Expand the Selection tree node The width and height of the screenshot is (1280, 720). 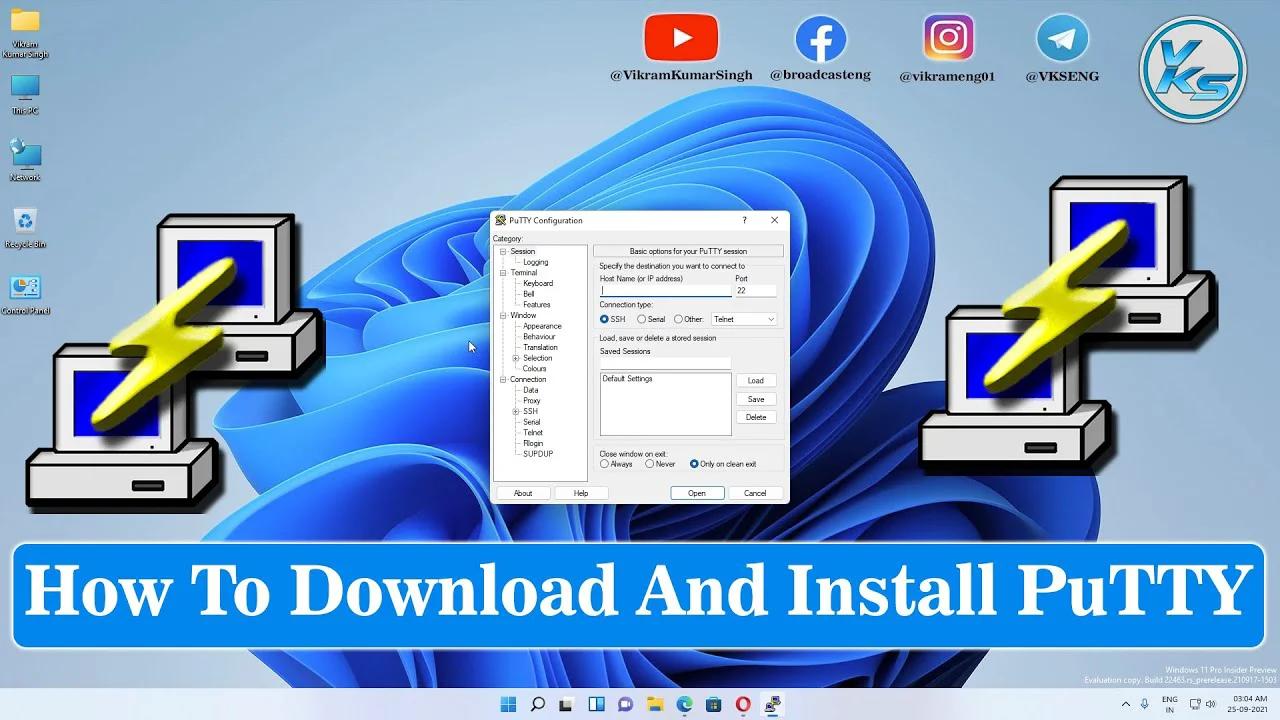[516, 358]
